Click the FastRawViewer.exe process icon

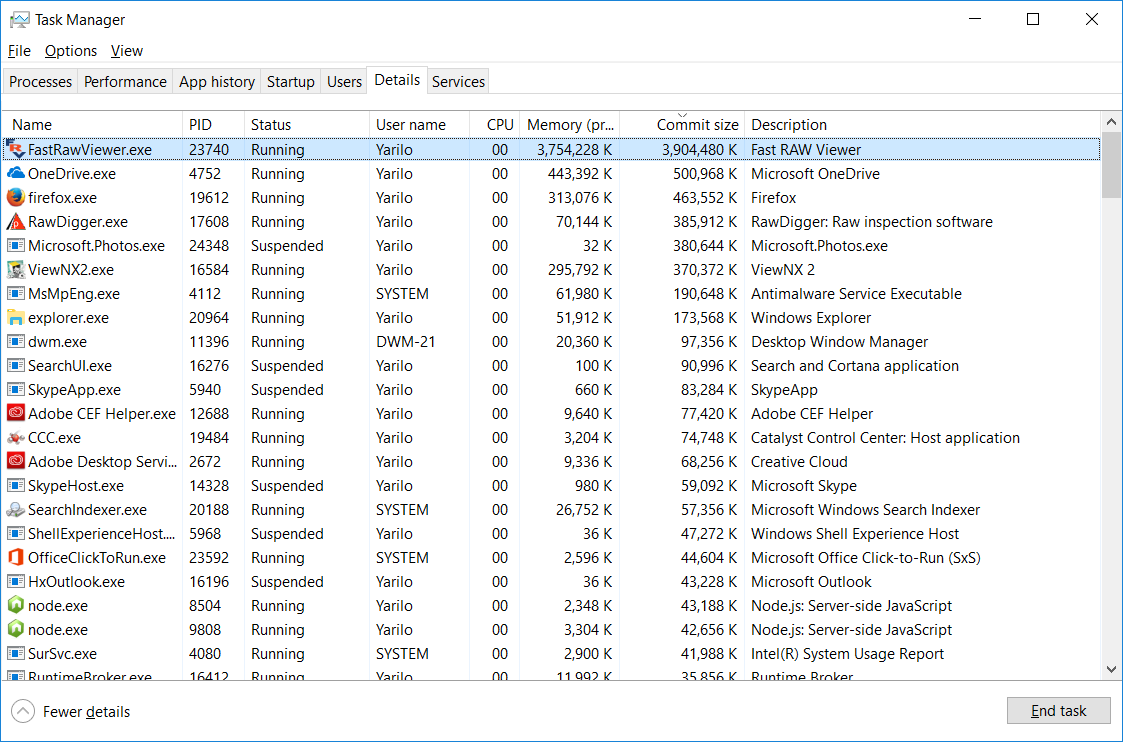(x=15, y=150)
